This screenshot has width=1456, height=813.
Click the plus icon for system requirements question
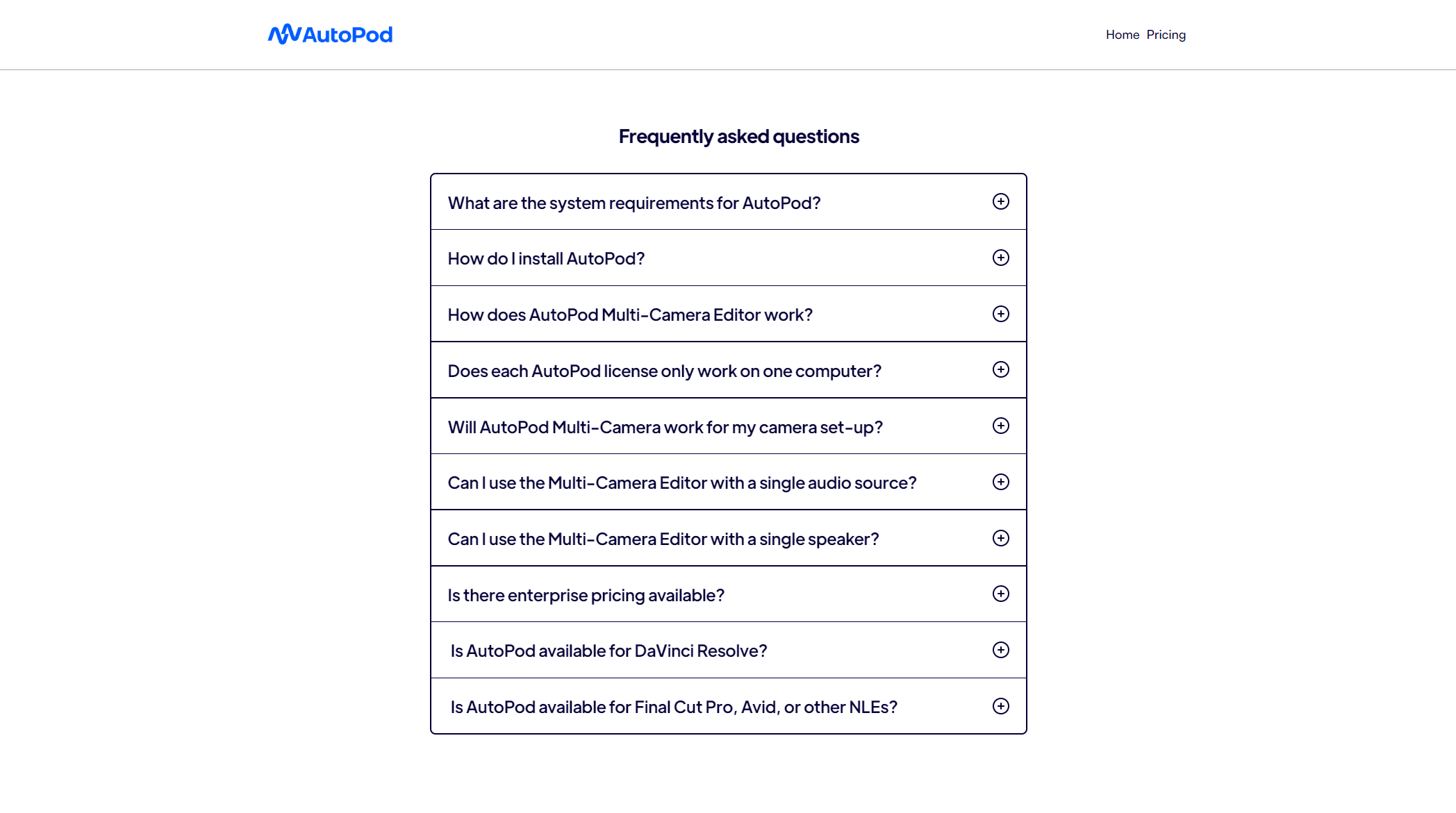(x=1000, y=201)
